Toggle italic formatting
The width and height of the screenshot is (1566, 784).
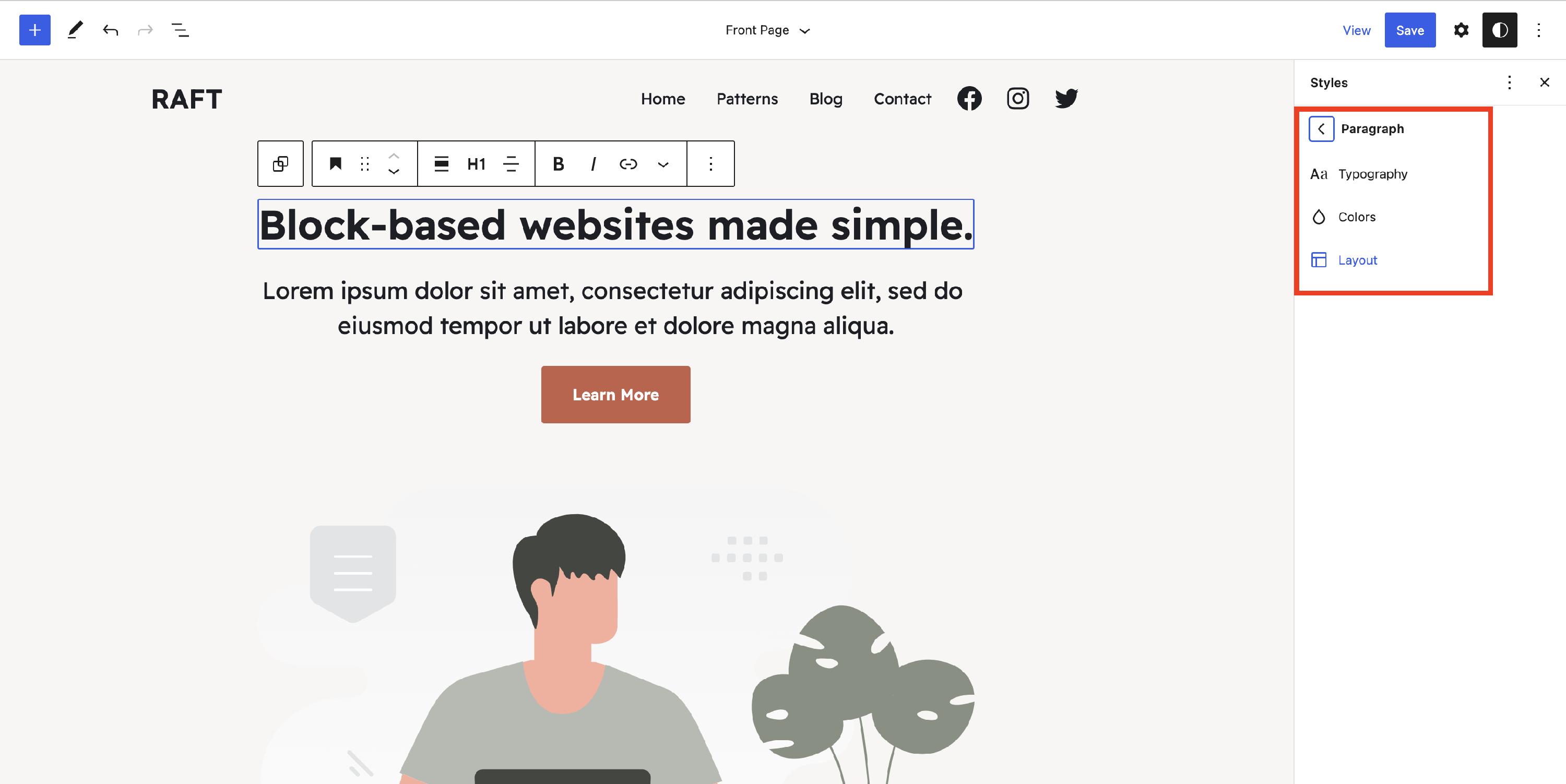point(594,163)
